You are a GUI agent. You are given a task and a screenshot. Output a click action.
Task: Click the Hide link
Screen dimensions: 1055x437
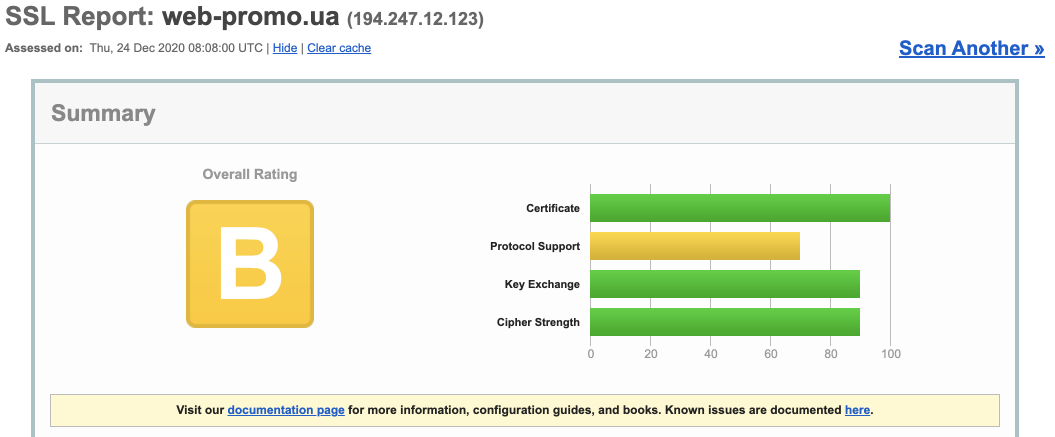285,48
